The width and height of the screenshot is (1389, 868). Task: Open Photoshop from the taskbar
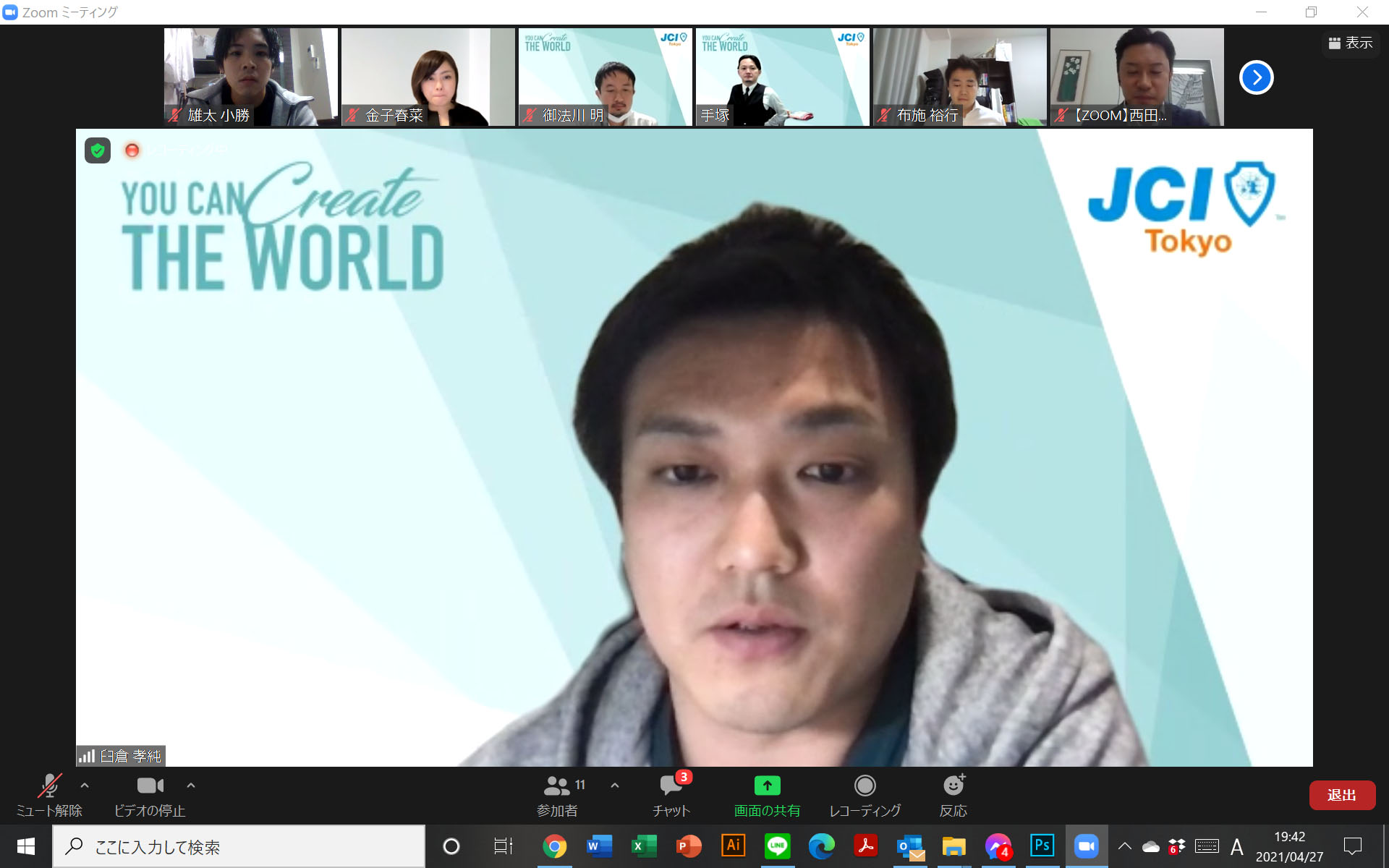[1042, 846]
